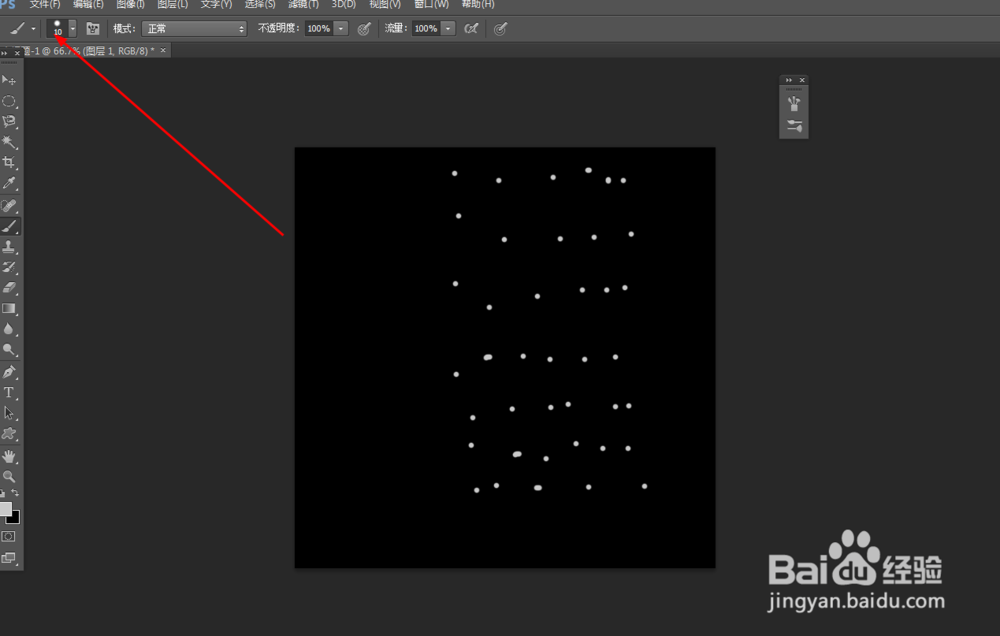Screen dimensions: 1000x636
Task: Open the flow slider dropdown arrow
Action: pos(449,29)
